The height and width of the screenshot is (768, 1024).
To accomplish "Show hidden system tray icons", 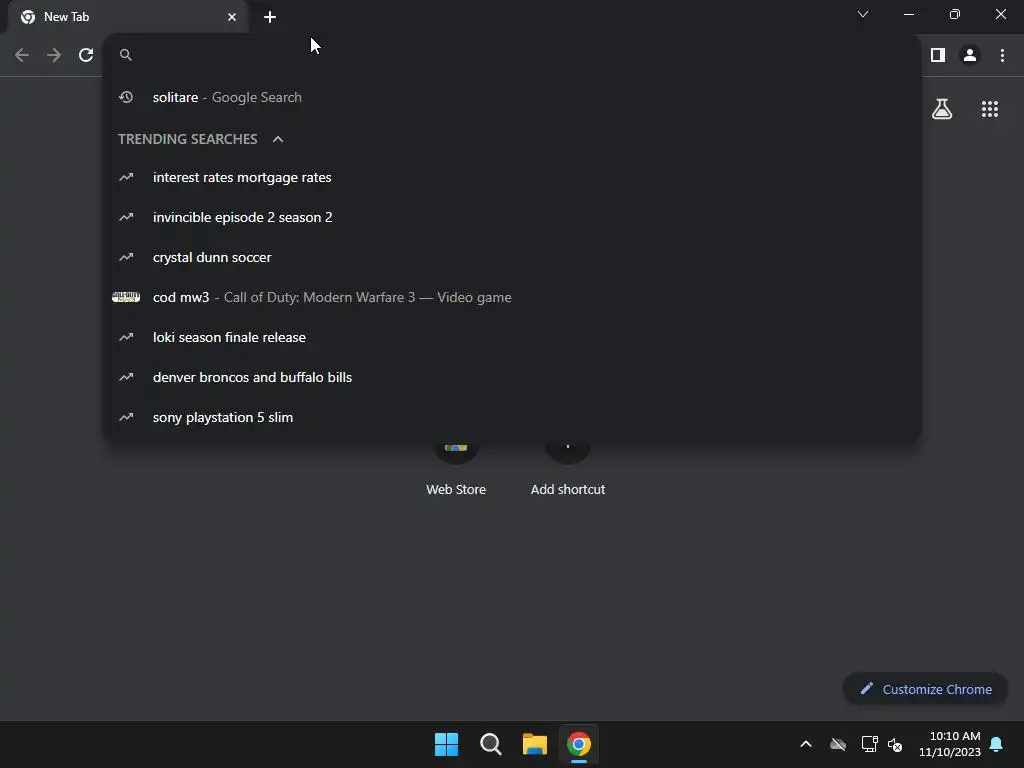I will click(x=806, y=744).
